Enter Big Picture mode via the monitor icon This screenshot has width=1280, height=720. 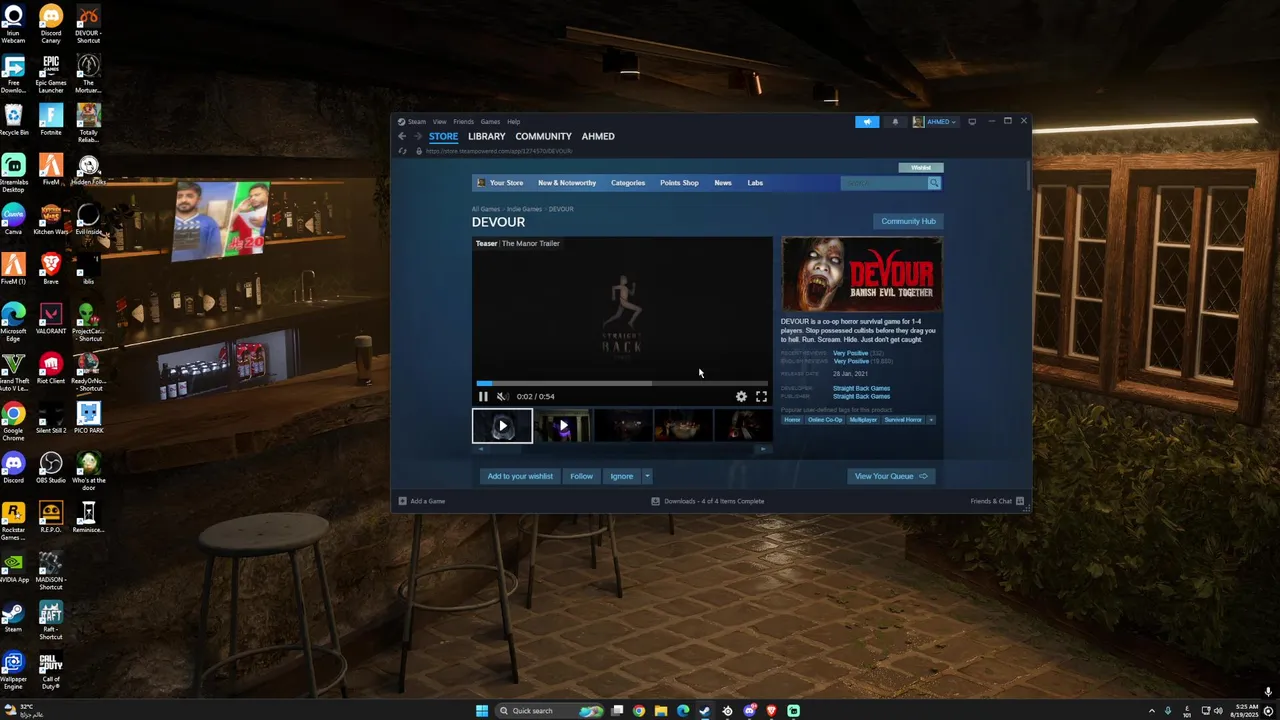coord(972,122)
